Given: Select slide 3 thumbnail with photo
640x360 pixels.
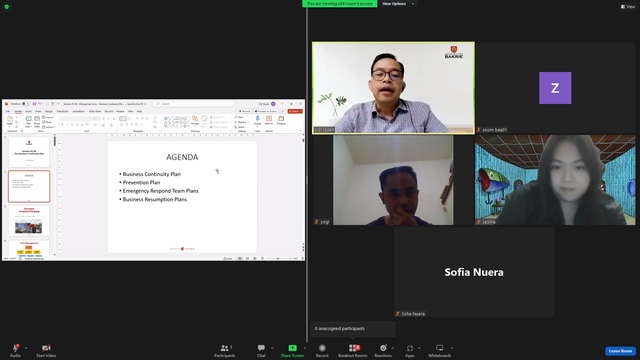Looking at the screenshot, I should pos(29,221).
